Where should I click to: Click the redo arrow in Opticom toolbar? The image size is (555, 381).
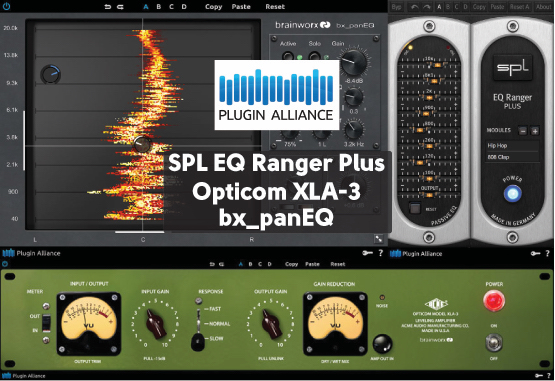(221, 264)
